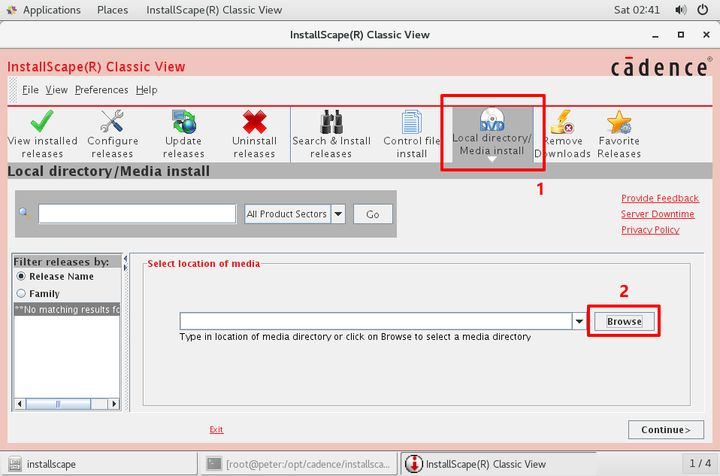The height and width of the screenshot is (476, 720).
Task: Click Configure releases tool icon
Action: [112, 123]
